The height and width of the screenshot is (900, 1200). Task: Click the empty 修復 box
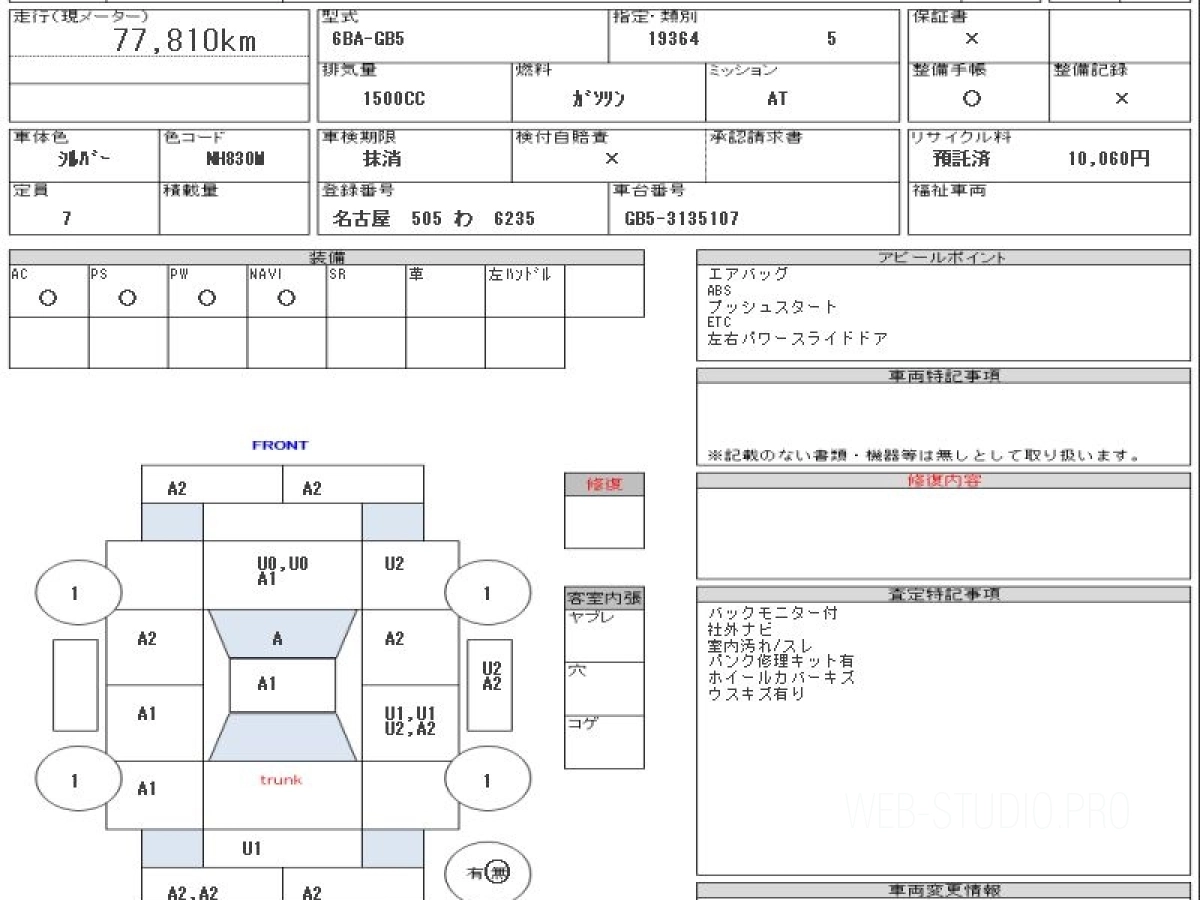(603, 522)
